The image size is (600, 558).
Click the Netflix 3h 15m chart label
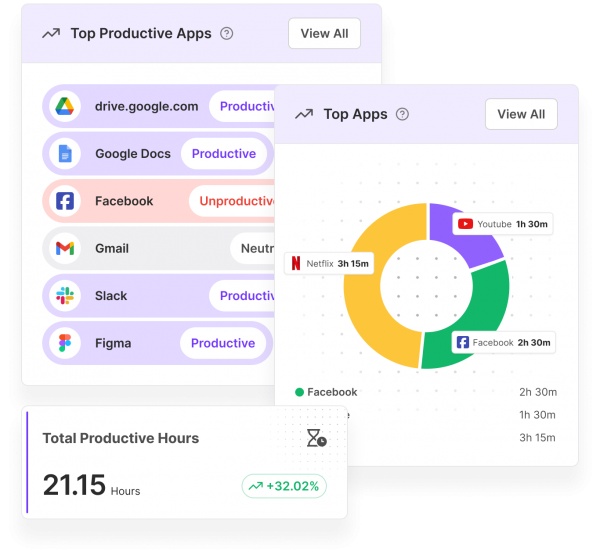point(329,263)
